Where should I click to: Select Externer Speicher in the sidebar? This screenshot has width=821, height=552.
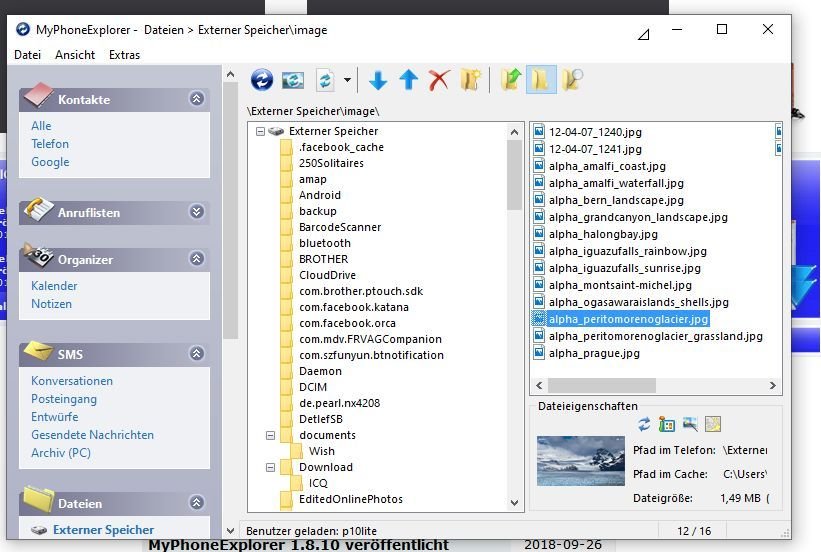coord(103,529)
